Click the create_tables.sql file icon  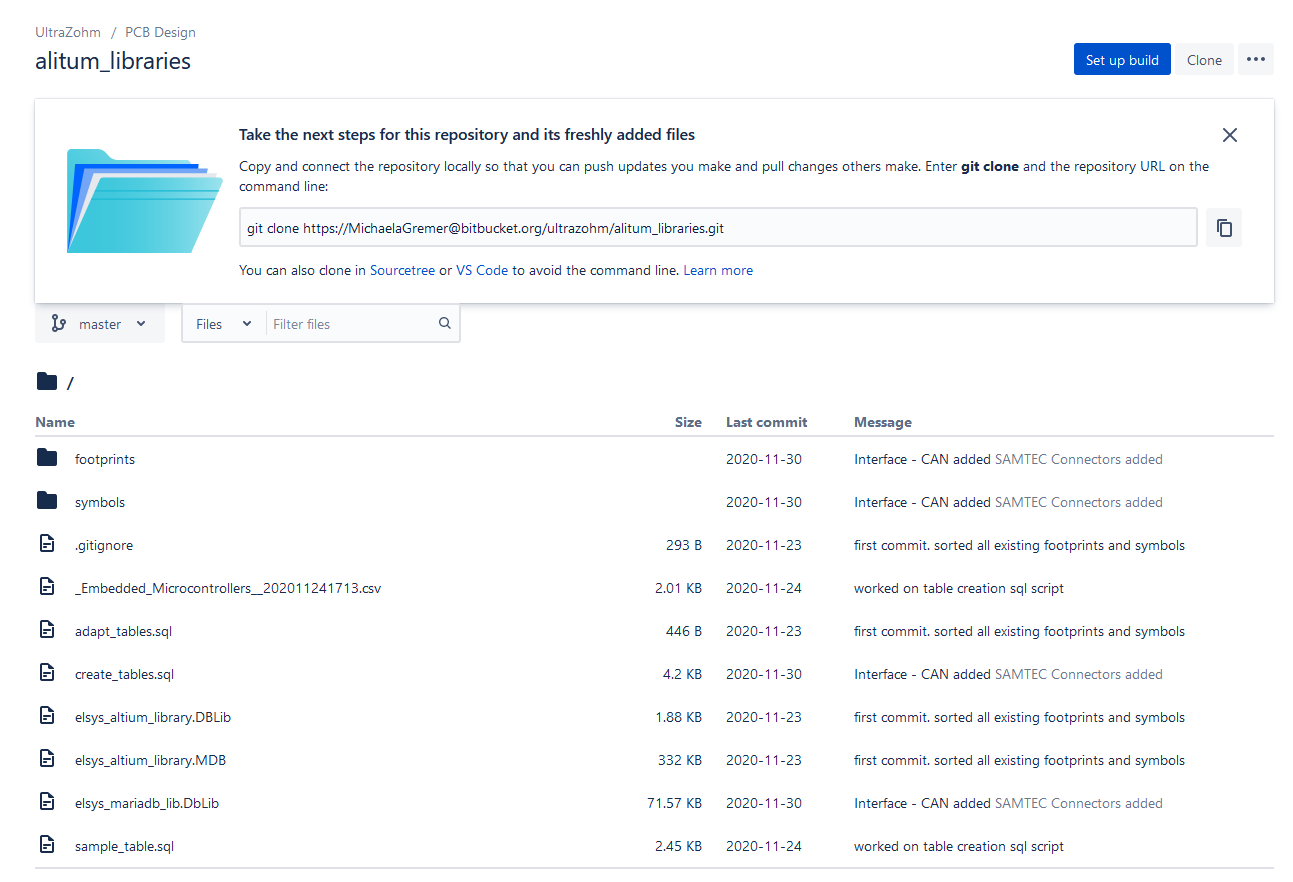click(x=47, y=673)
